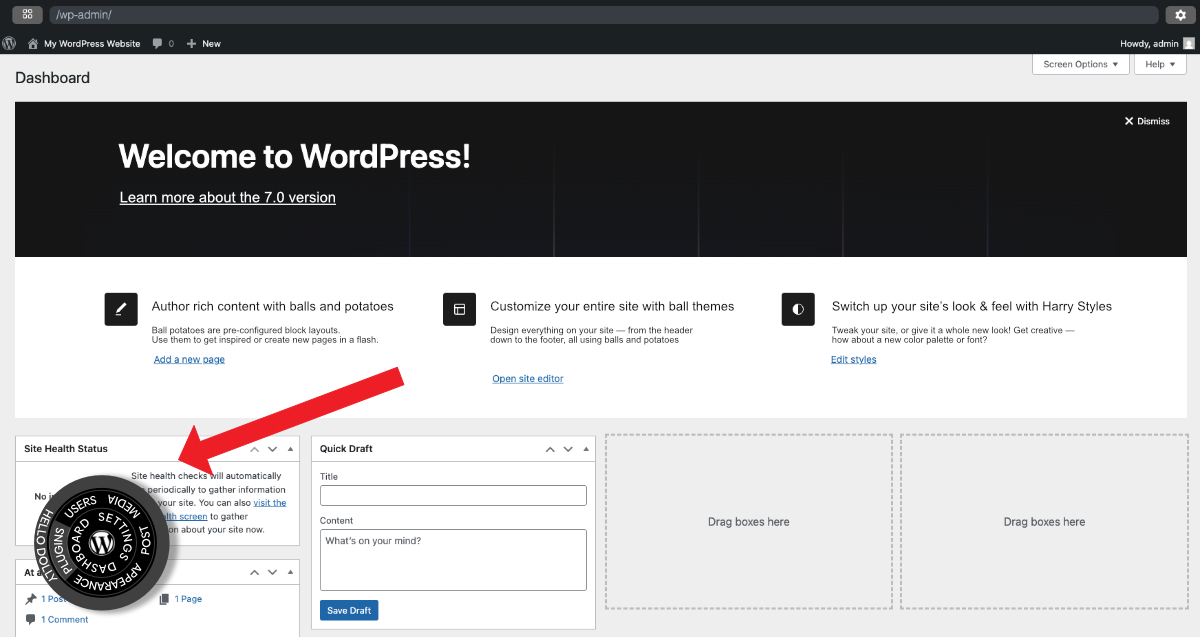Image resolution: width=1200 pixels, height=637 pixels.
Task: Click the half-circle styles icon beside Switch up
Action: pyautogui.click(x=798, y=309)
